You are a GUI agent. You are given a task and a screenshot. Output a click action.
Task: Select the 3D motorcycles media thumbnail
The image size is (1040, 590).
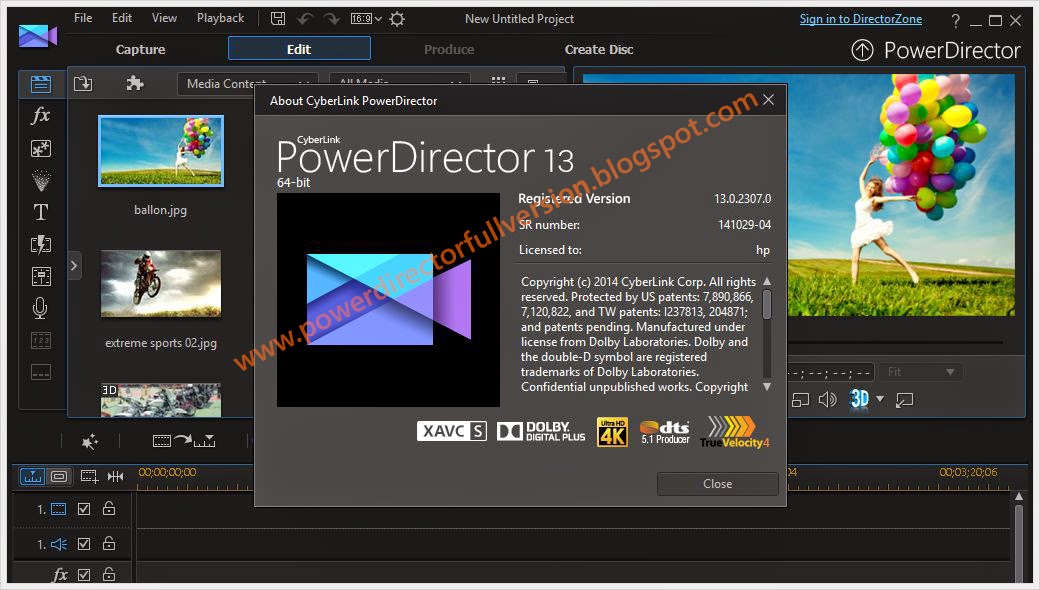point(161,400)
